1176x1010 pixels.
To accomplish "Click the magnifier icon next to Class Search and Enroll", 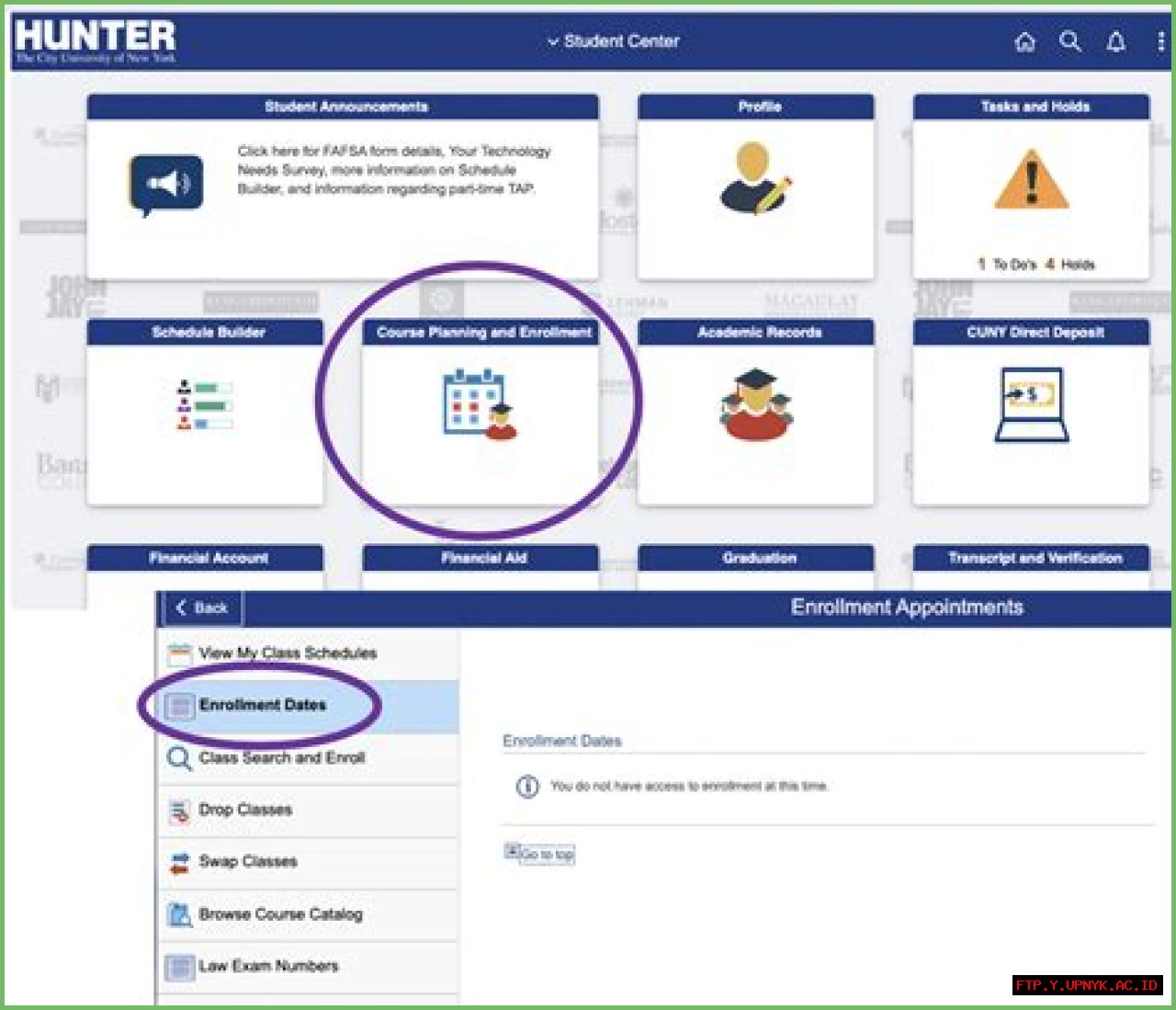I will (x=178, y=758).
